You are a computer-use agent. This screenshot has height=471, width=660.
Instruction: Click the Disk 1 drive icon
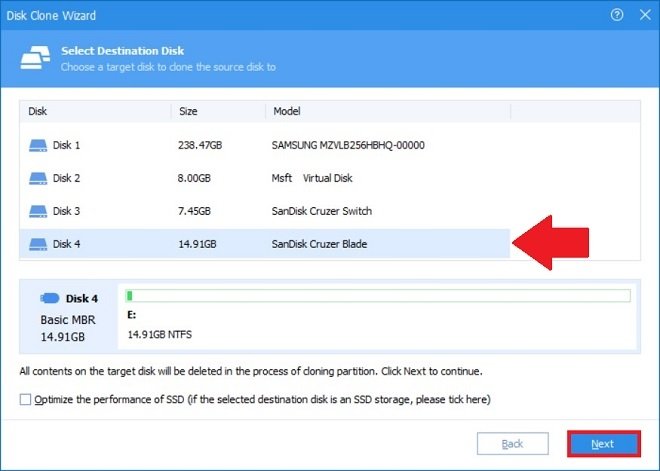tap(38, 146)
